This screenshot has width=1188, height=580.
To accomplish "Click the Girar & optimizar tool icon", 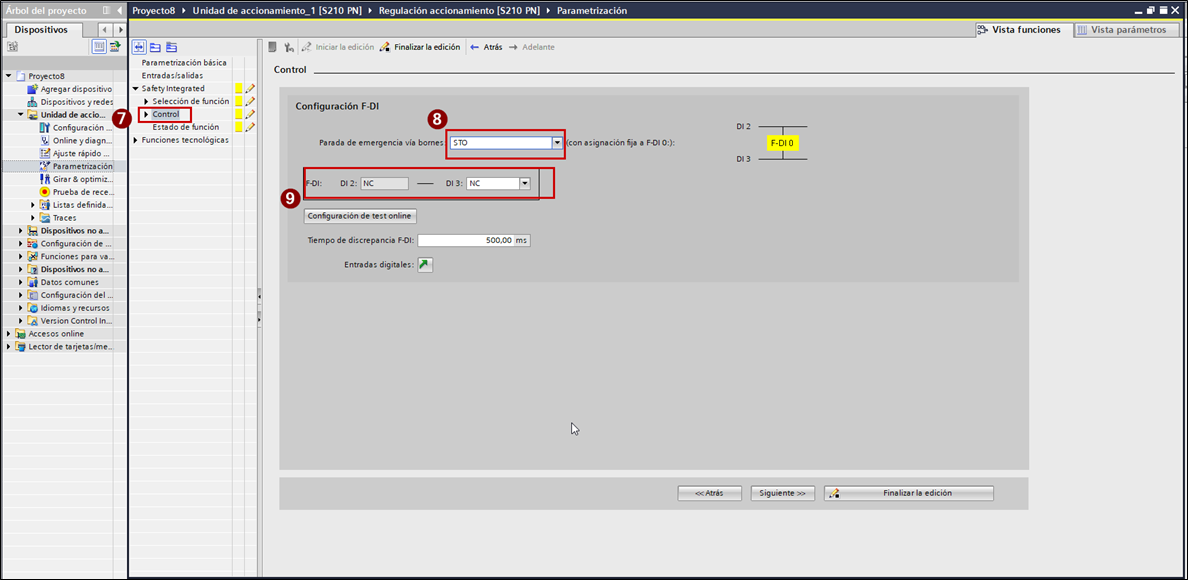I will click(x=45, y=179).
